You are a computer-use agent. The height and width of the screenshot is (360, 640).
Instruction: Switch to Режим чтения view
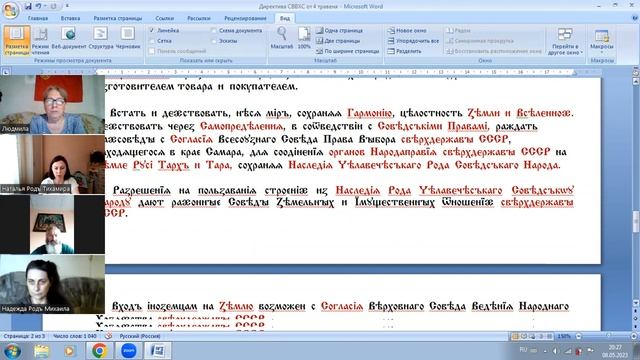40,40
